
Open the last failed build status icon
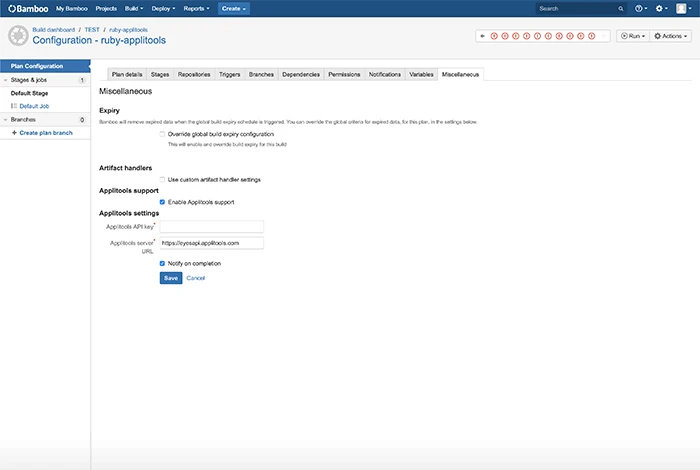(x=592, y=36)
